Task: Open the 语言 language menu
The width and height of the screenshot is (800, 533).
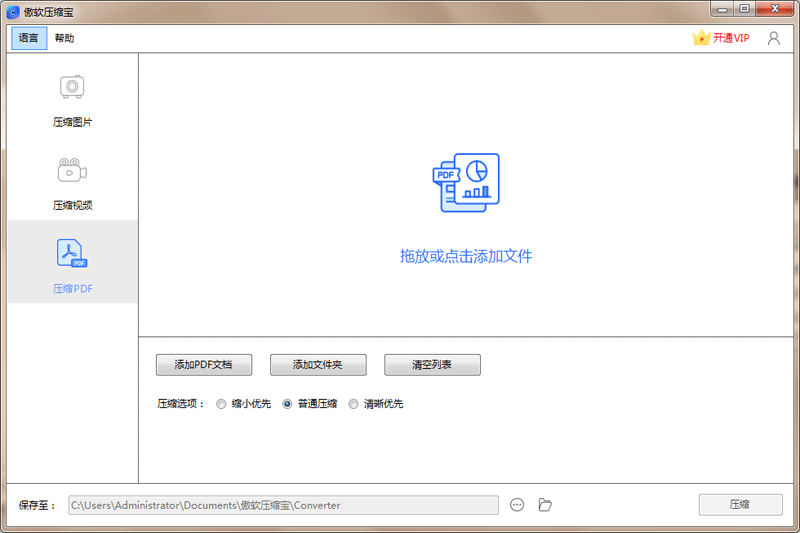Action: [29, 38]
